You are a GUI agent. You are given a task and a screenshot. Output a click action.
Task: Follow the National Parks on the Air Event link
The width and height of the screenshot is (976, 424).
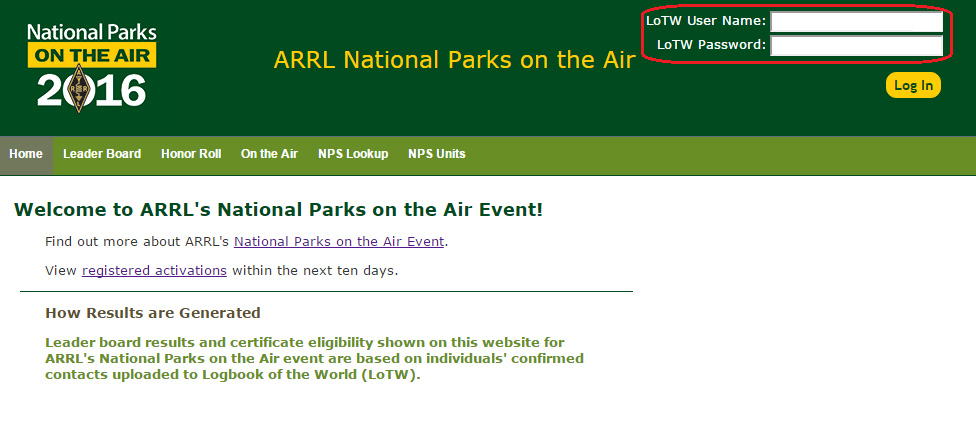pyautogui.click(x=339, y=241)
